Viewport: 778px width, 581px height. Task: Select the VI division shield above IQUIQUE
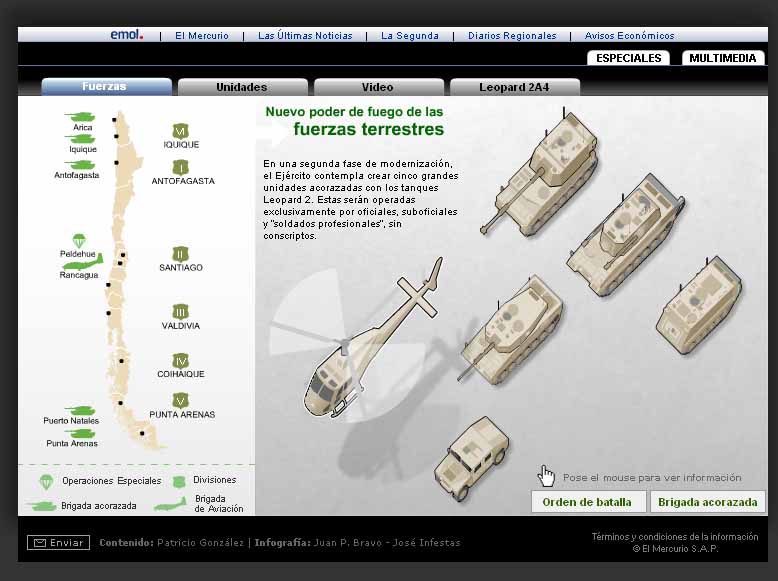[181, 131]
